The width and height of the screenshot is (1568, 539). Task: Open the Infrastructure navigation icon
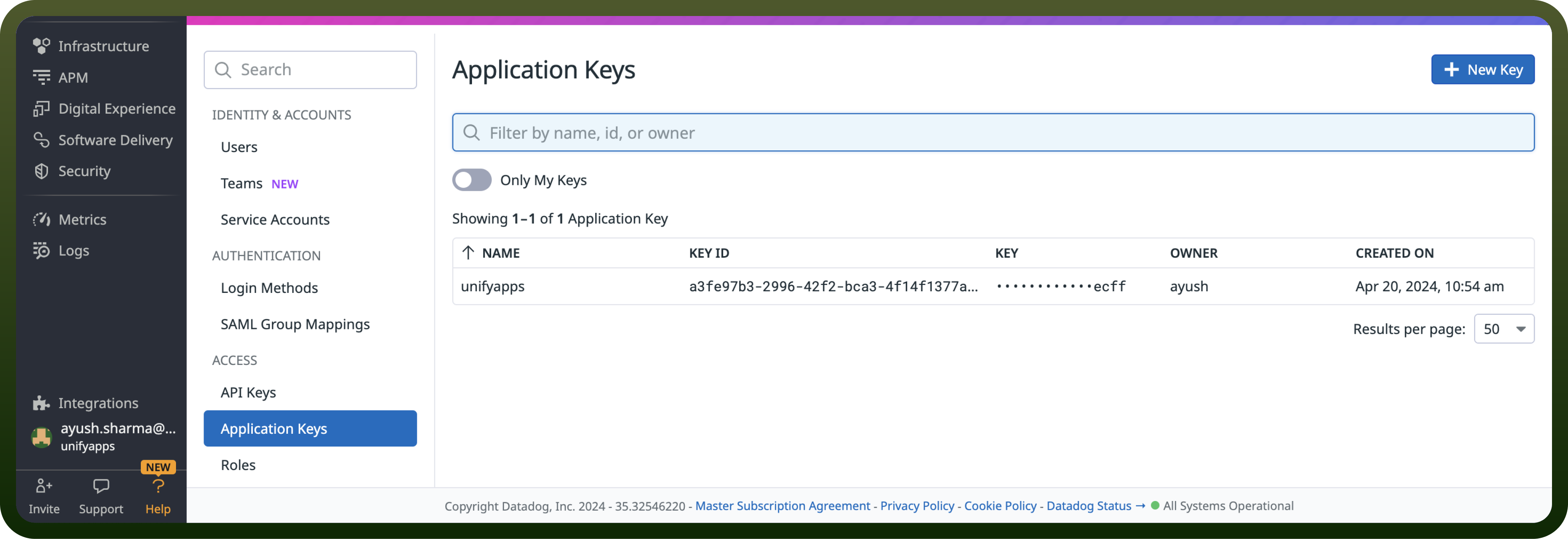pos(41,46)
